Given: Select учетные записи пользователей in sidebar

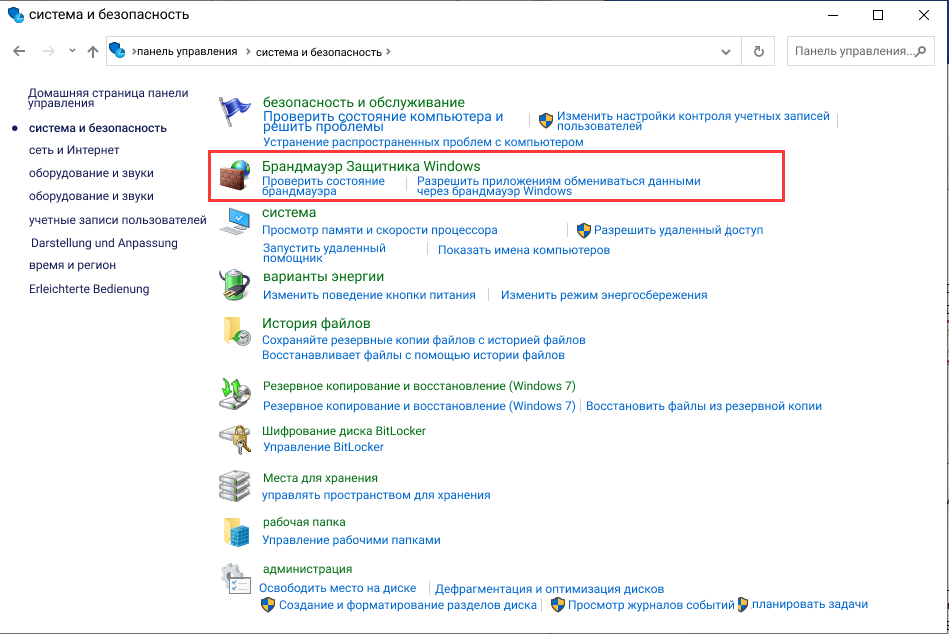Looking at the screenshot, I should click(117, 220).
